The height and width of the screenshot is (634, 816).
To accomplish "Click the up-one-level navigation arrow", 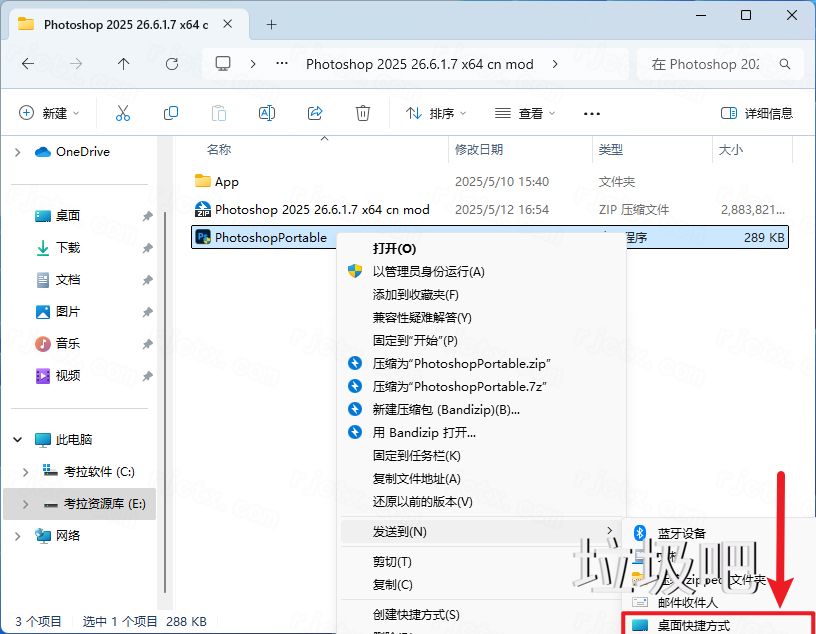I will click(x=122, y=63).
